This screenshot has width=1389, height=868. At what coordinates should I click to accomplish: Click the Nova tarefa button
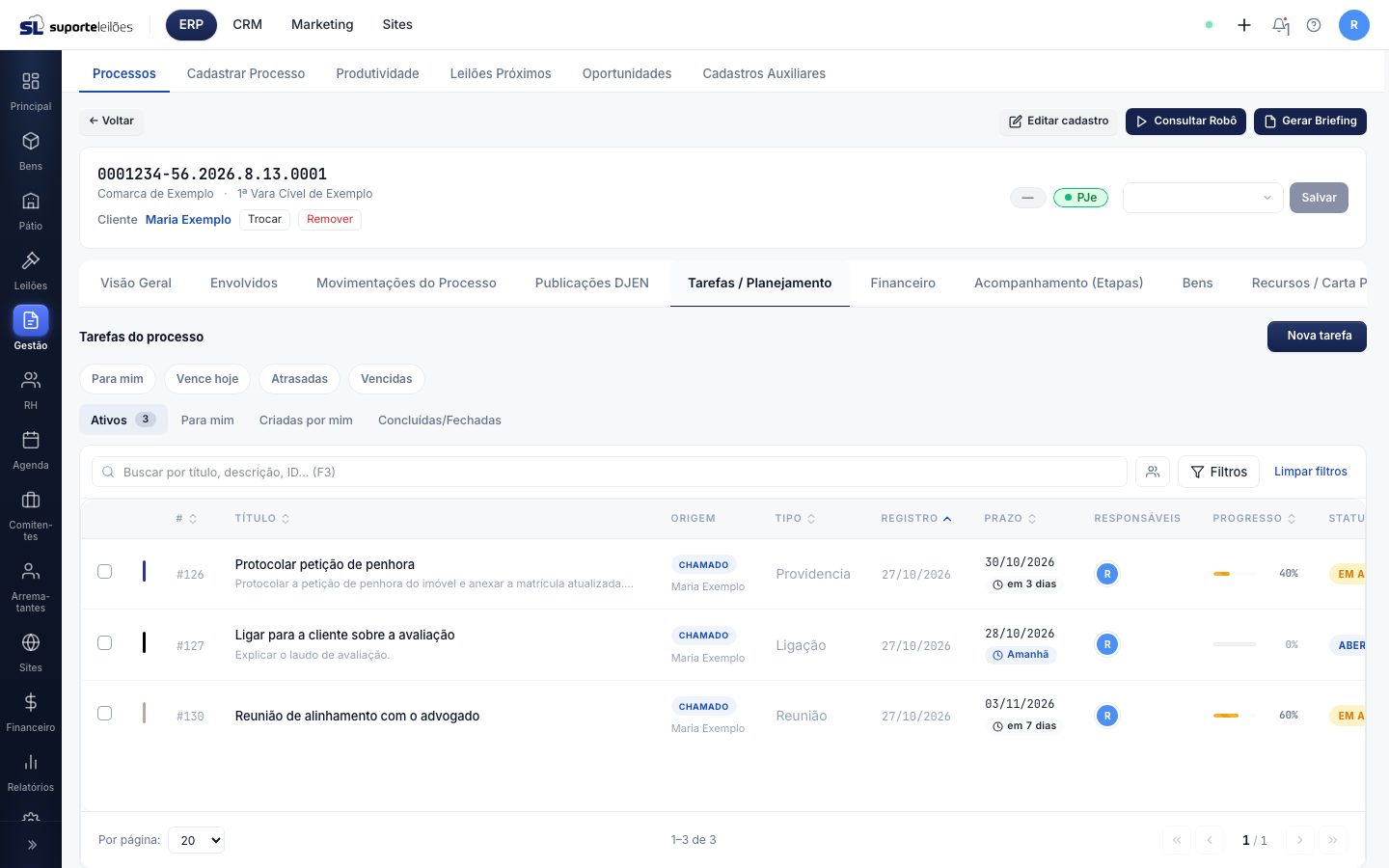1317,337
